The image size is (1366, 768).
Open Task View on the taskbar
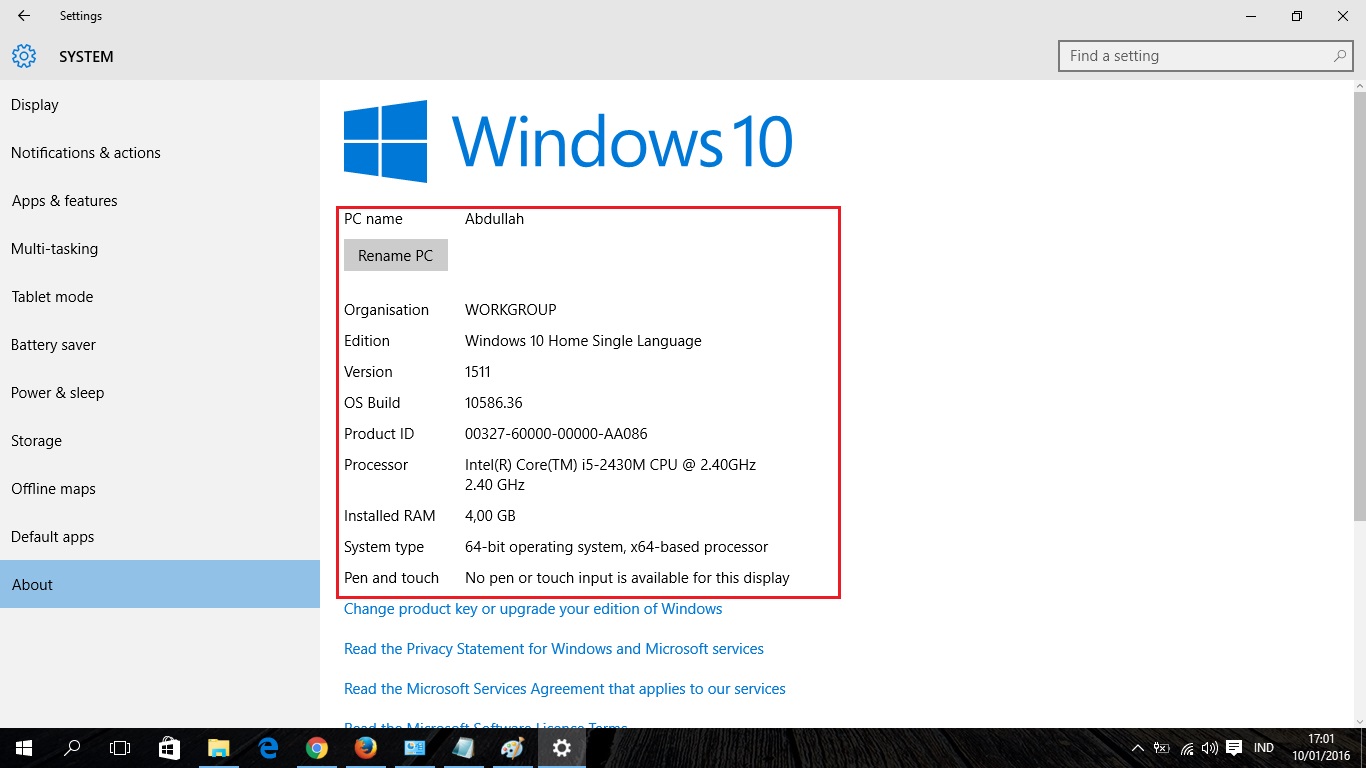point(120,748)
